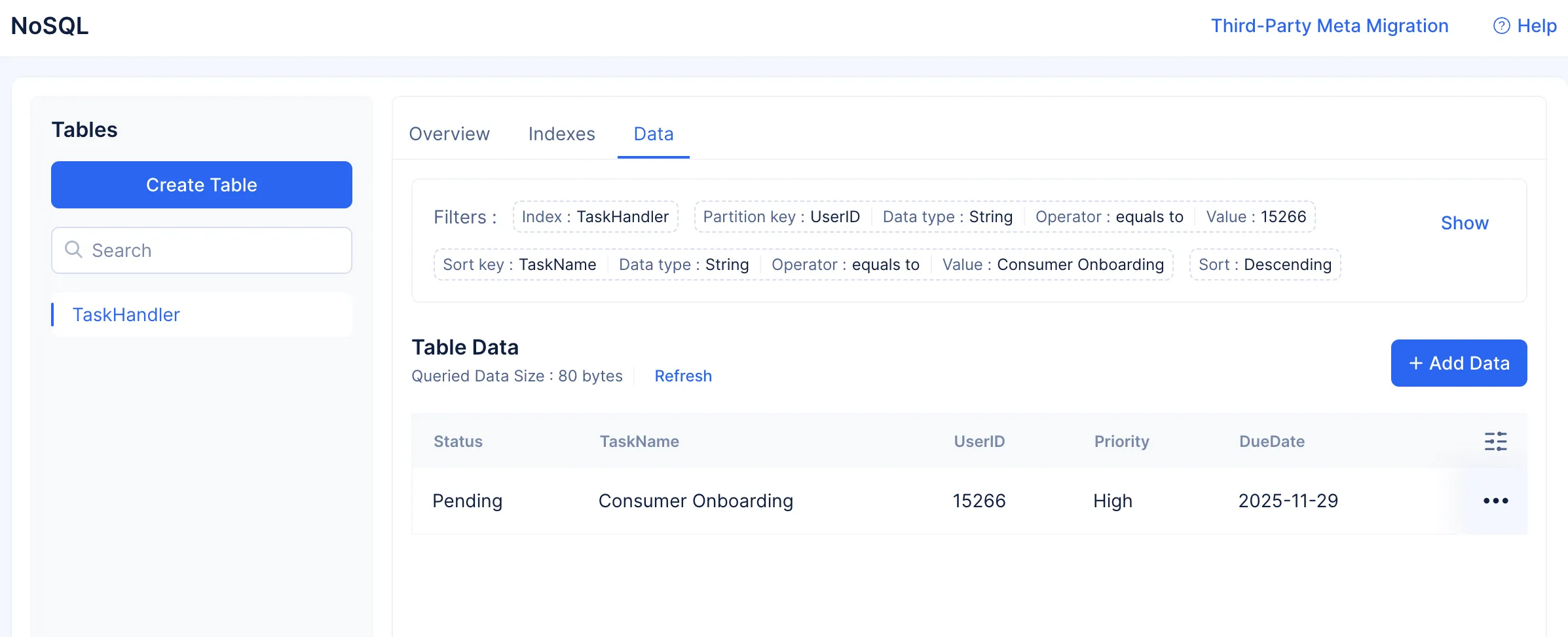Open Third-Party Meta Migration link
The height and width of the screenshot is (637, 1568).
(1329, 26)
